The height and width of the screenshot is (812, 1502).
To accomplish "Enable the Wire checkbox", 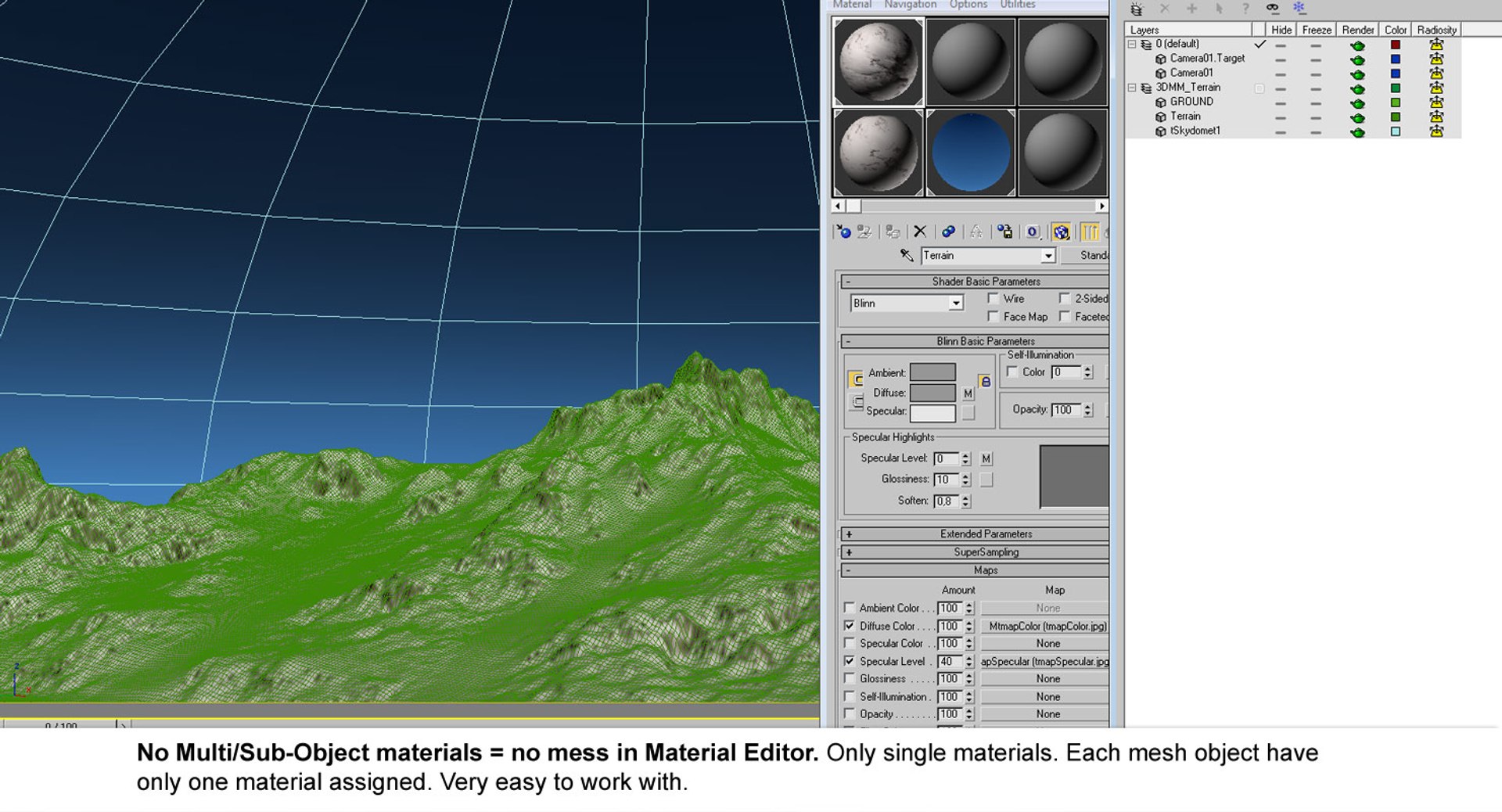I will 994,298.
